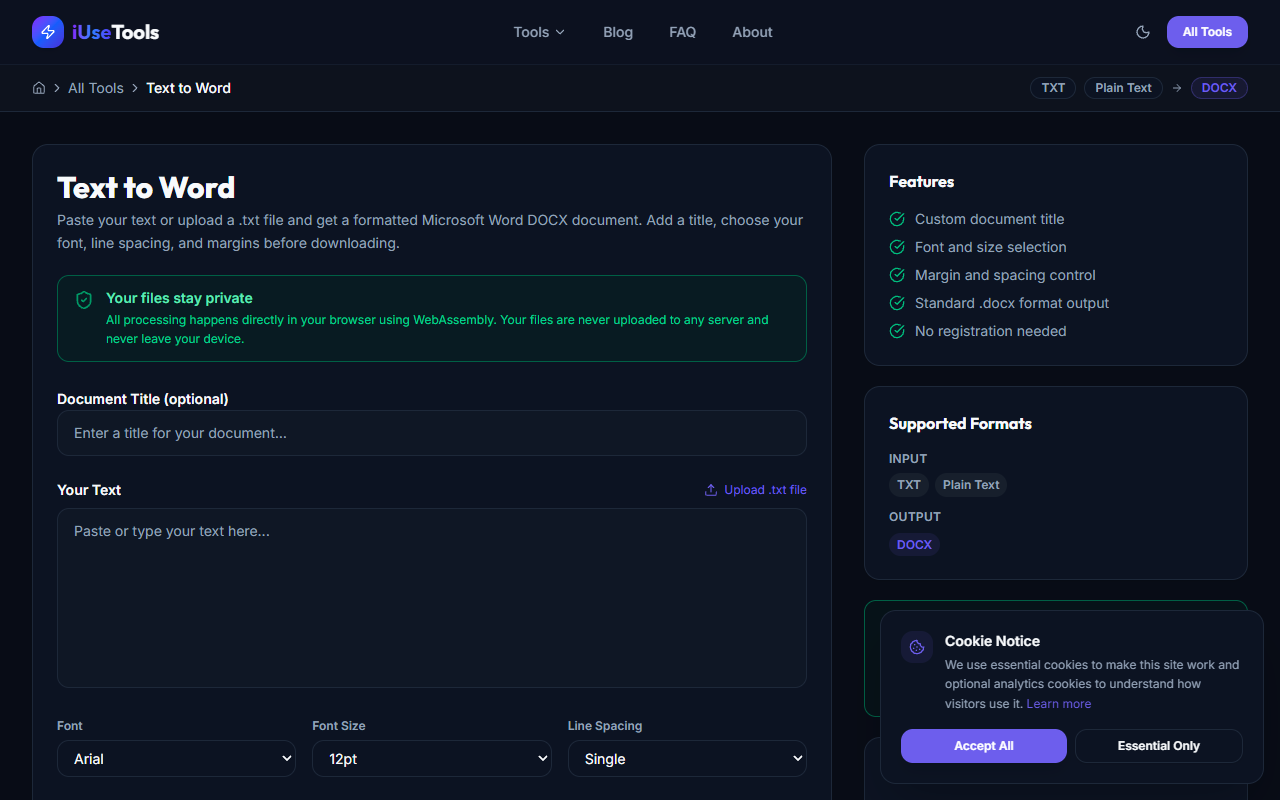The image size is (1280, 800).
Task: Open the Font dropdown showing Arial
Action: click(x=176, y=758)
